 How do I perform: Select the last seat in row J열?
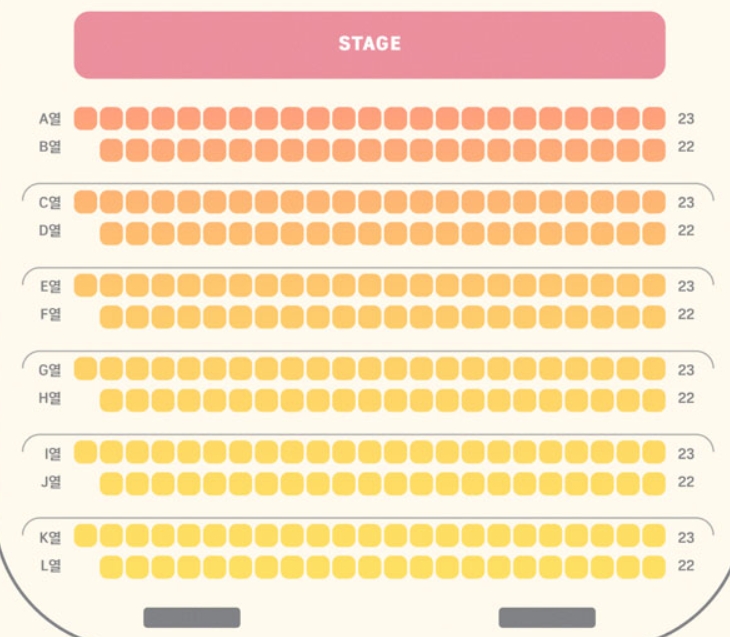click(654, 484)
